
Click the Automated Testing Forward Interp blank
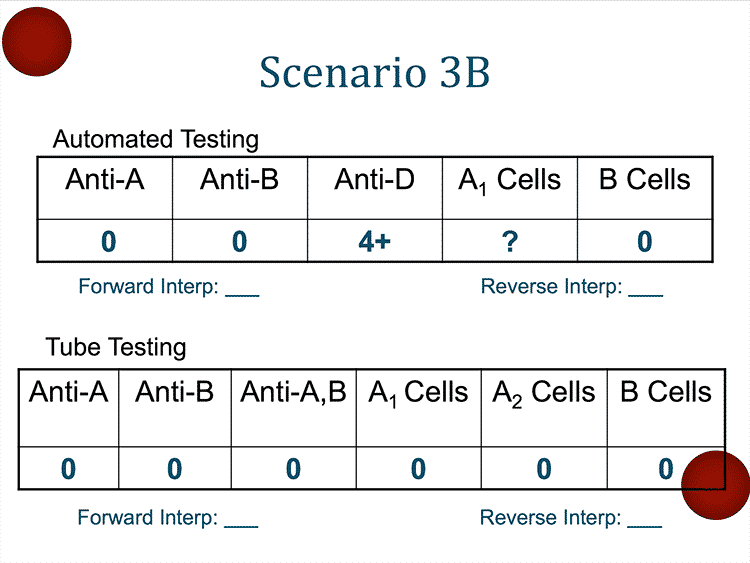pyautogui.click(x=242, y=289)
